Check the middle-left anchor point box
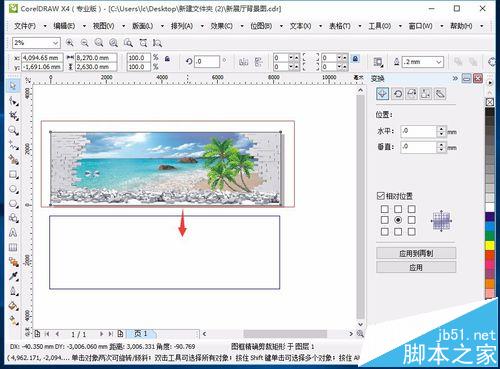Screen dimensions: 500x369 (384, 220)
